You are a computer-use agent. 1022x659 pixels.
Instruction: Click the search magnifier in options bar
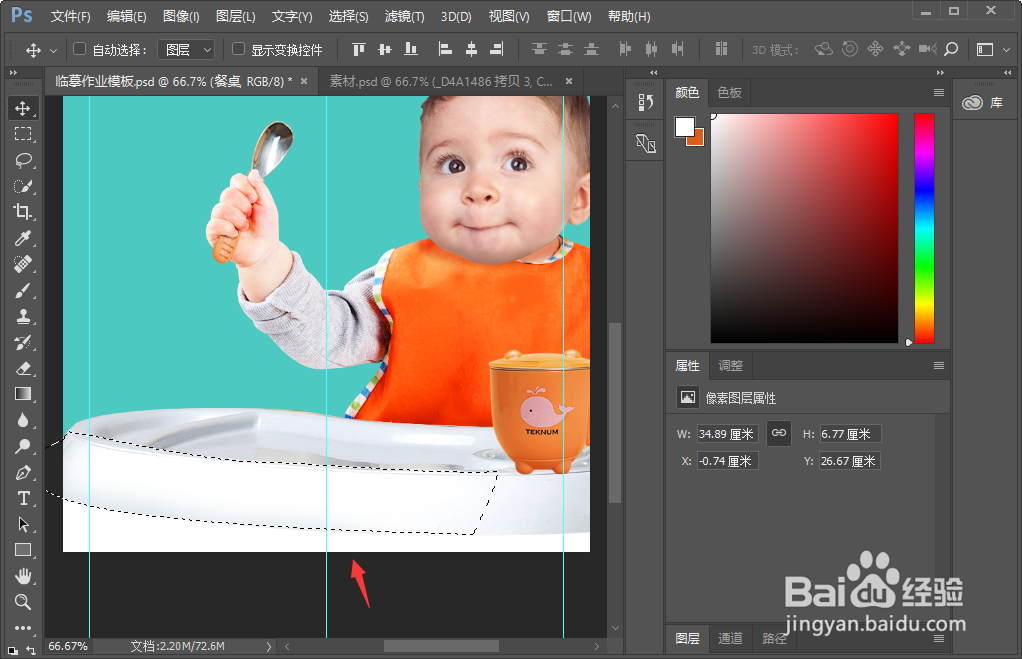click(951, 50)
